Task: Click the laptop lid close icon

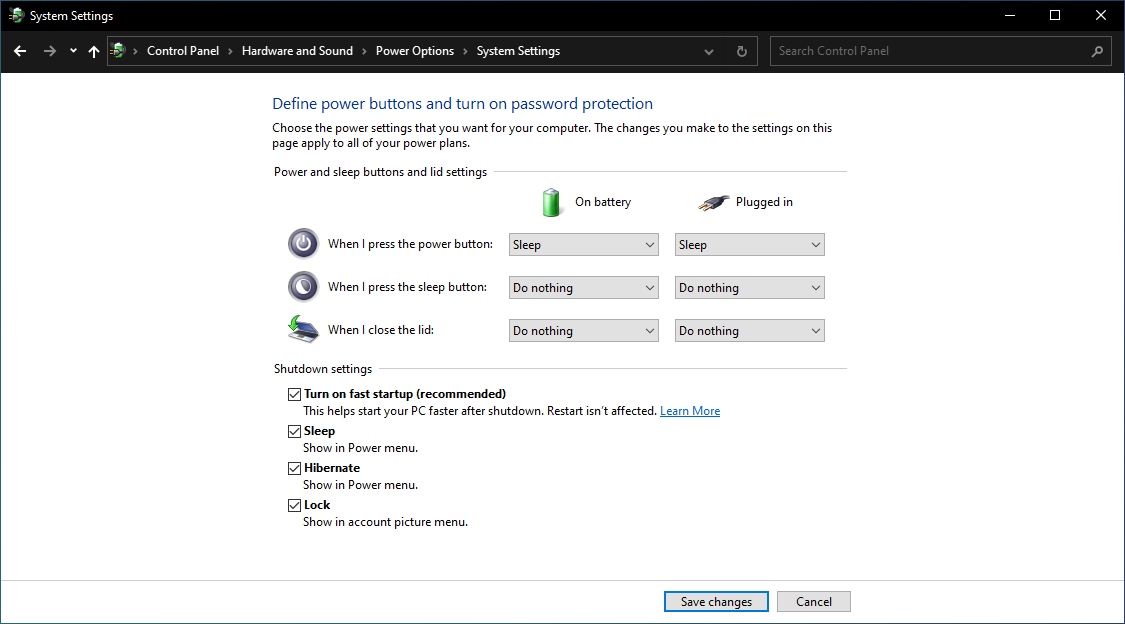Action: tap(303, 329)
